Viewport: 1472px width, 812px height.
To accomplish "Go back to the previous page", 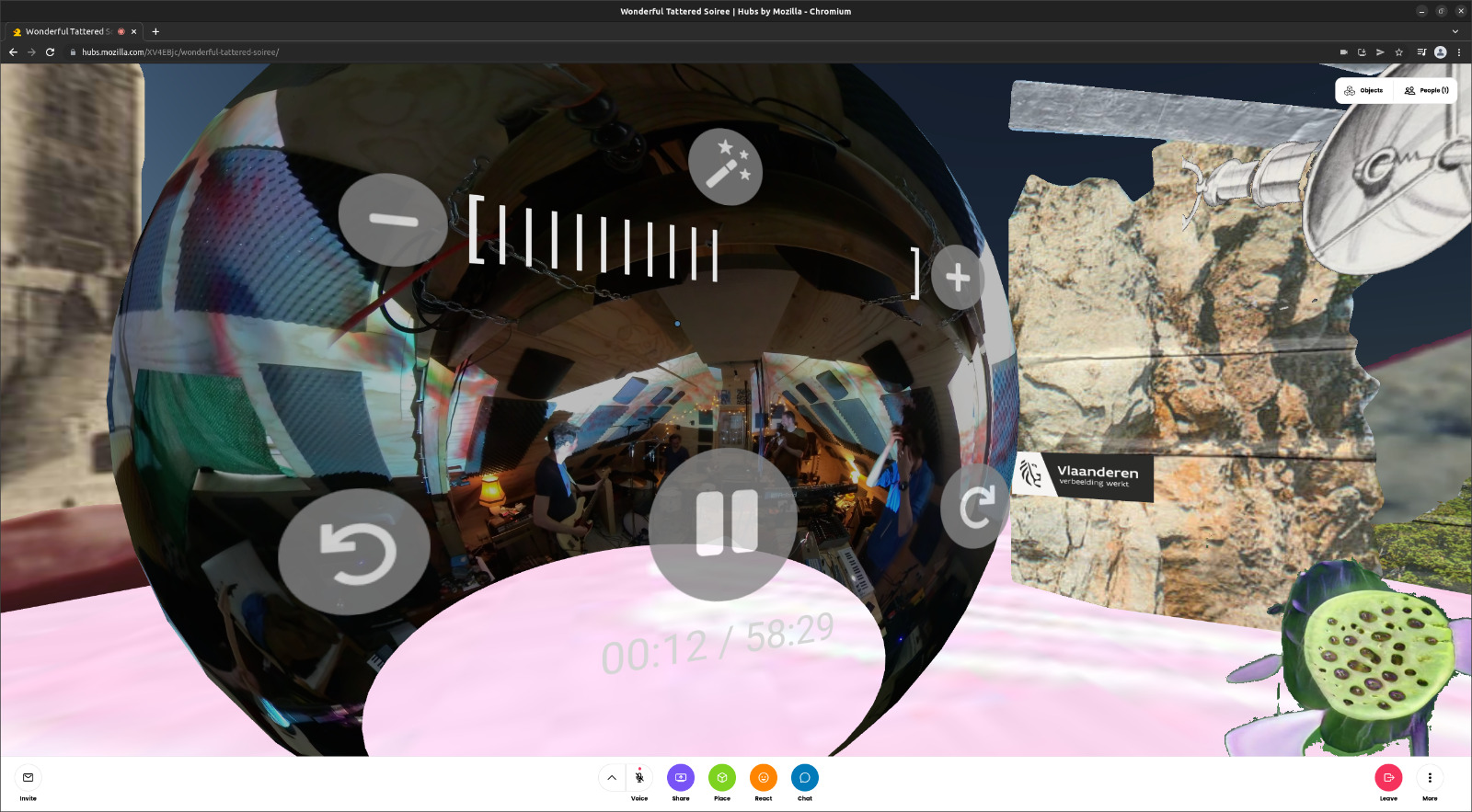I will 13,52.
